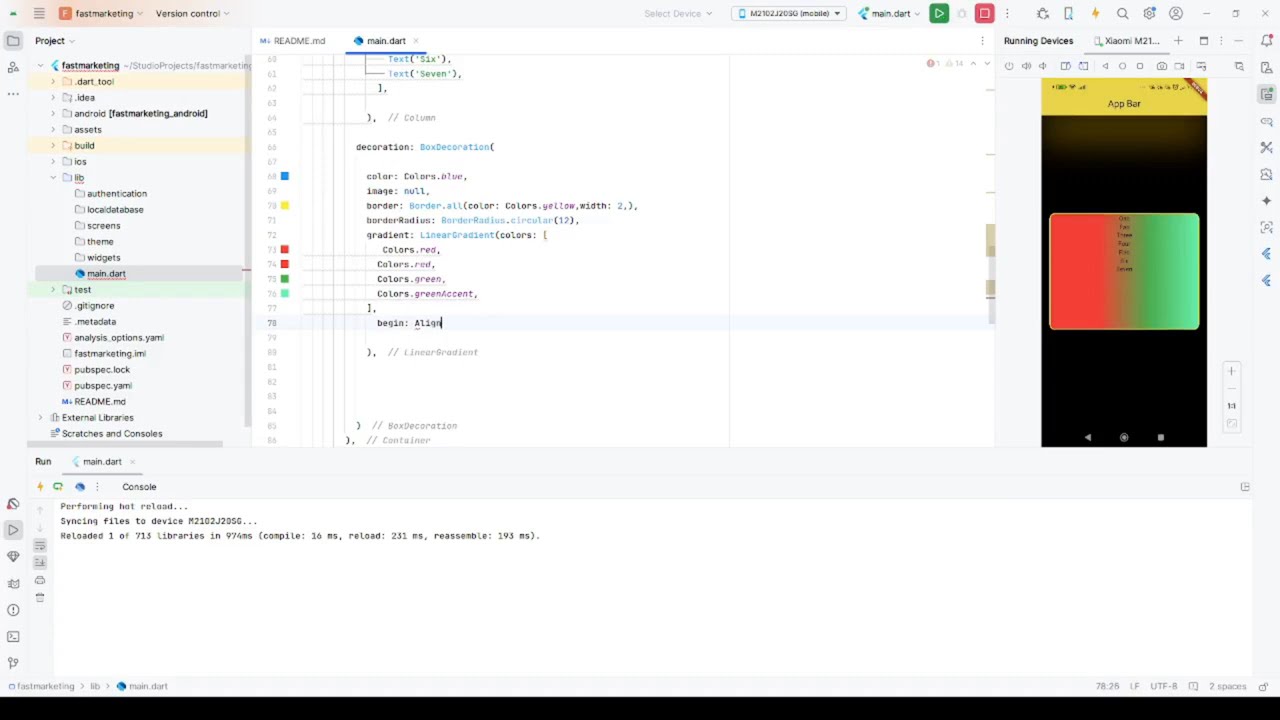Expand External Libraries node
The image size is (1280, 720).
point(41,417)
